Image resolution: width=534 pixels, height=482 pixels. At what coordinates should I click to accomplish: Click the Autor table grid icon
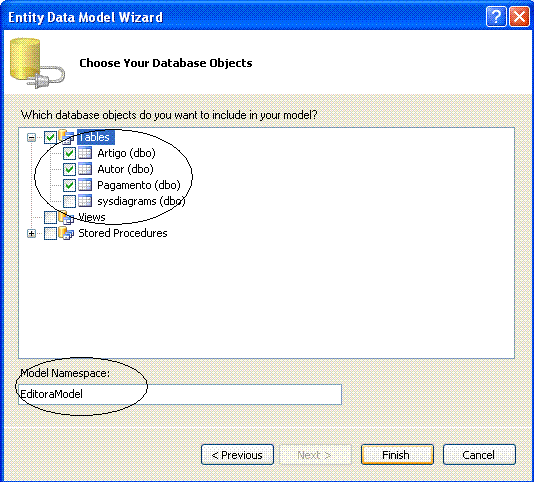(x=85, y=169)
